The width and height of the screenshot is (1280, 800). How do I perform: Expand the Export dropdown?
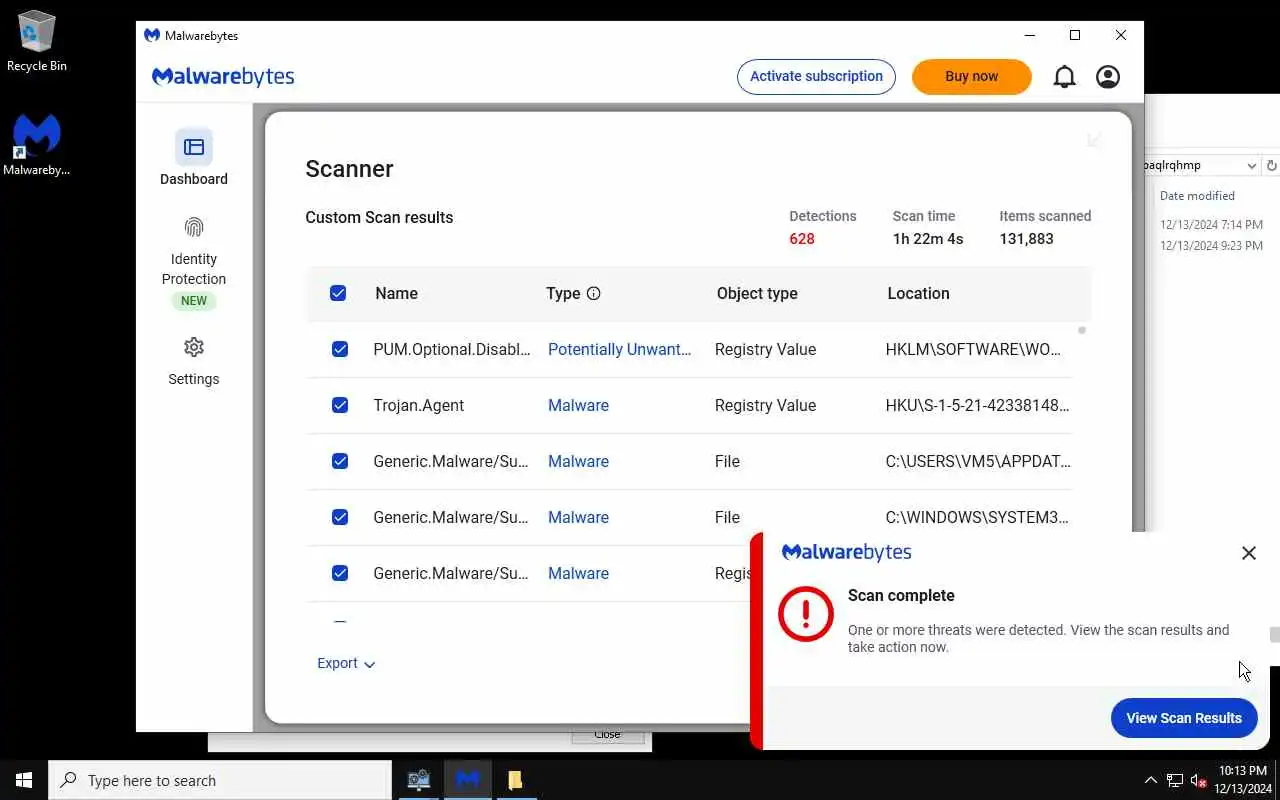tap(346, 663)
